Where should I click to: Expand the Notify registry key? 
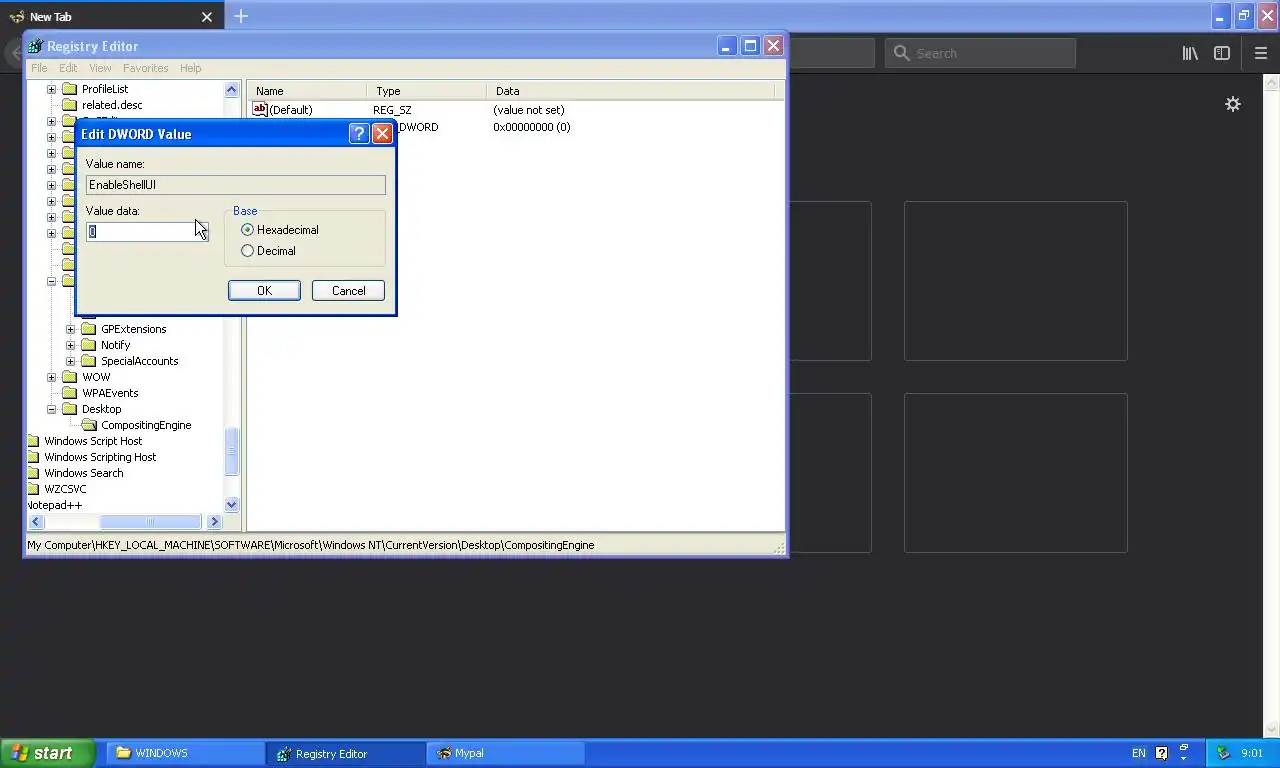tap(71, 345)
